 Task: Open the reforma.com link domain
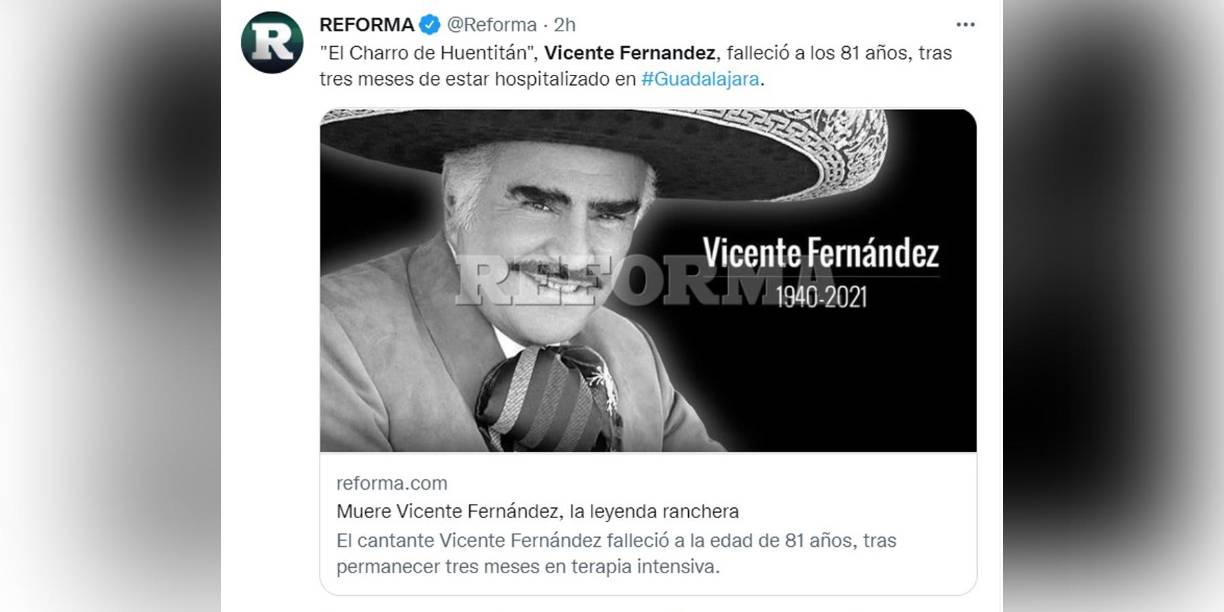coord(392,484)
